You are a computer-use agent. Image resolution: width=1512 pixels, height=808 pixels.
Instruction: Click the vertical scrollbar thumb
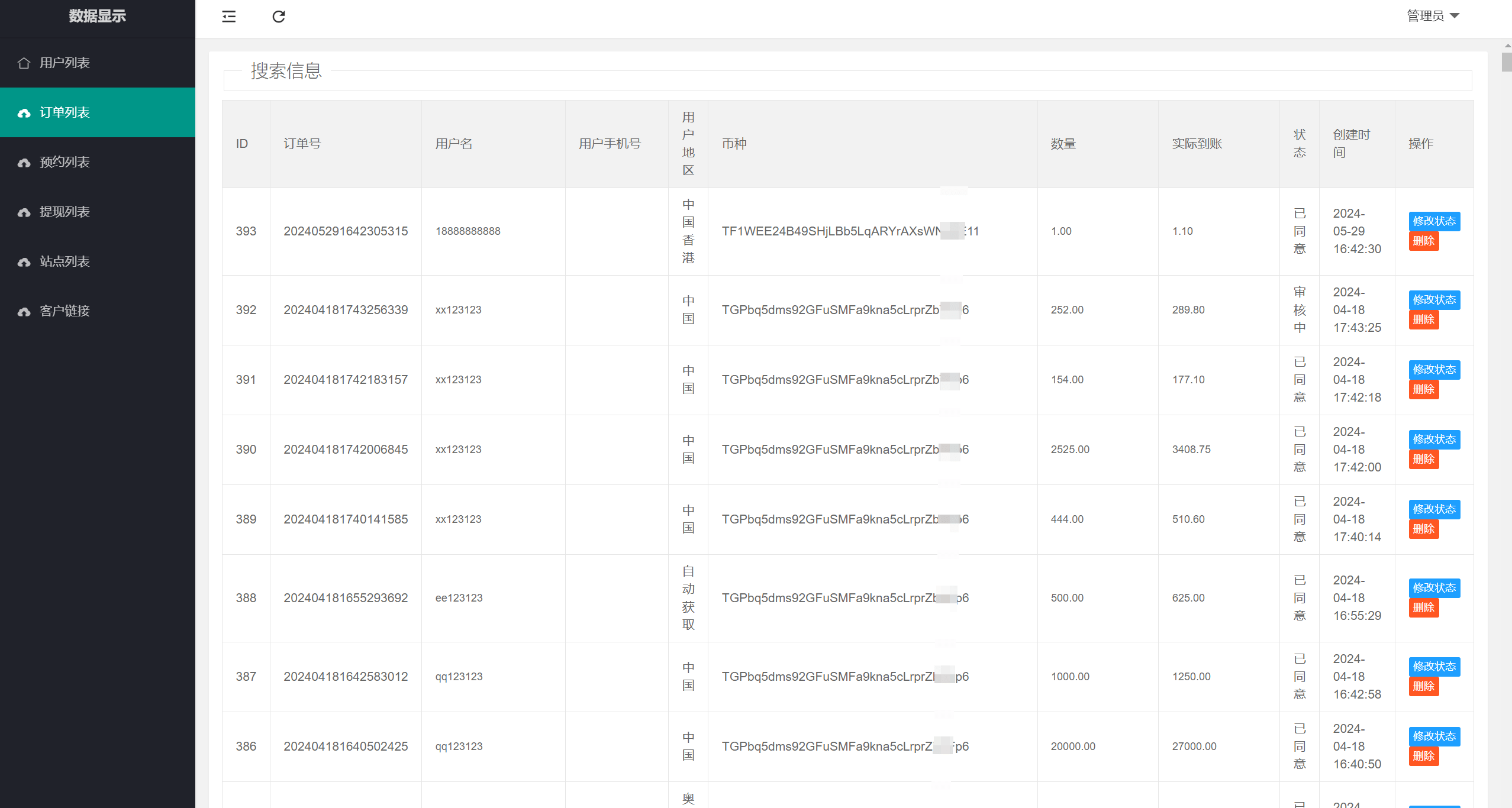coord(1506,62)
